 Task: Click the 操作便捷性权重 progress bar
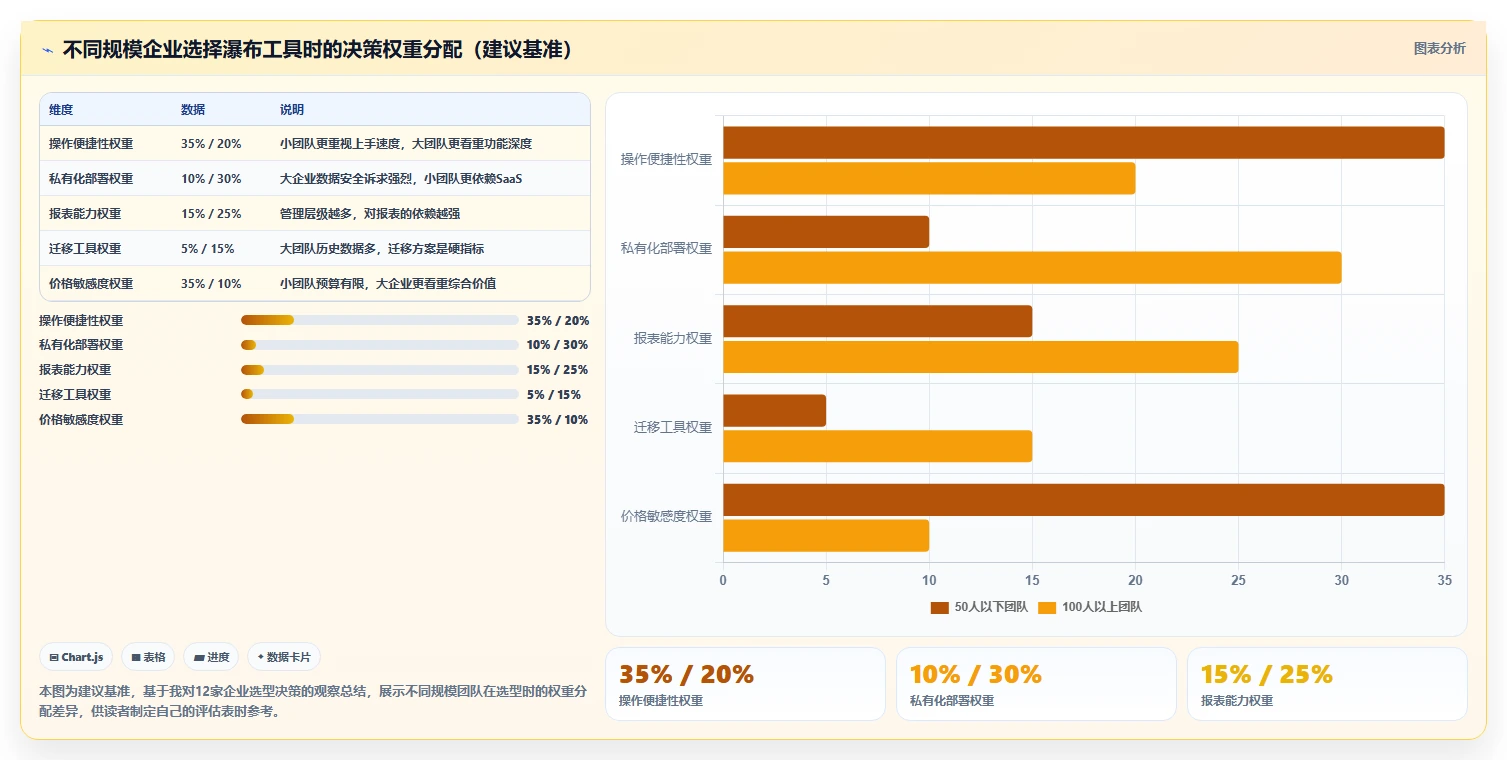[380, 320]
